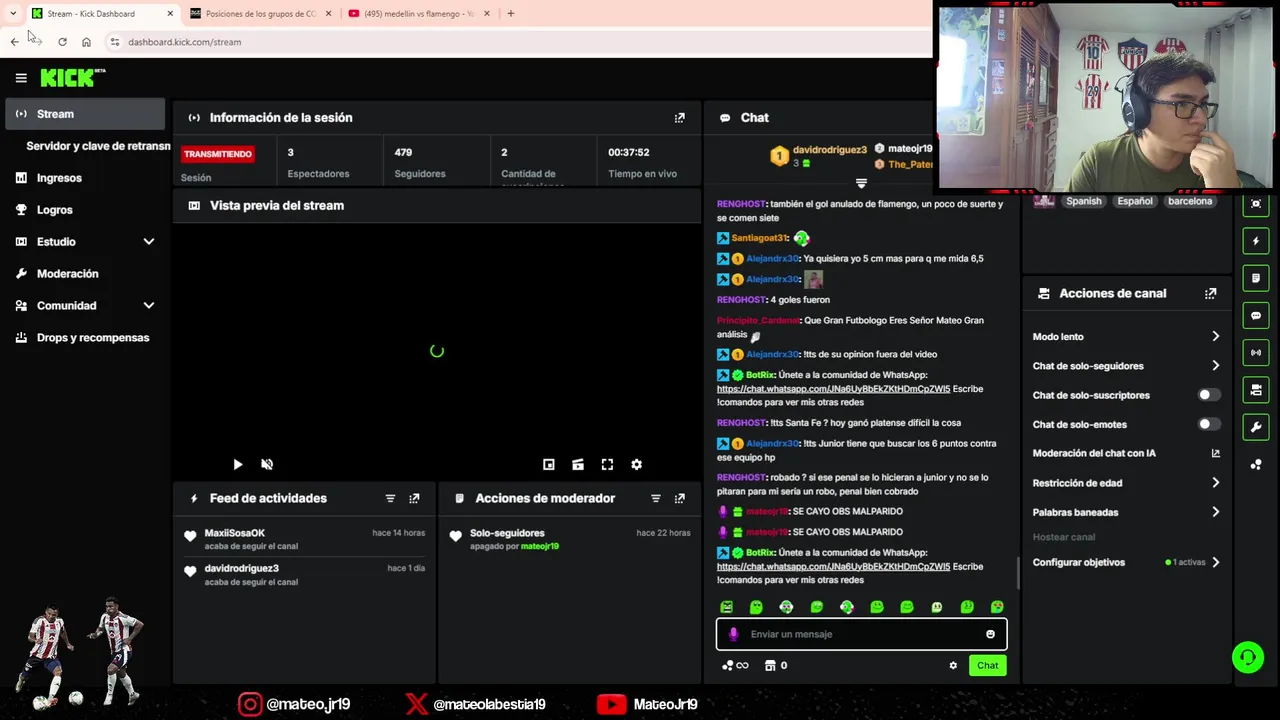Viewport: 1280px width, 720px height.
Task: Click username Alejandrx30 in height message
Action: click(x=773, y=259)
